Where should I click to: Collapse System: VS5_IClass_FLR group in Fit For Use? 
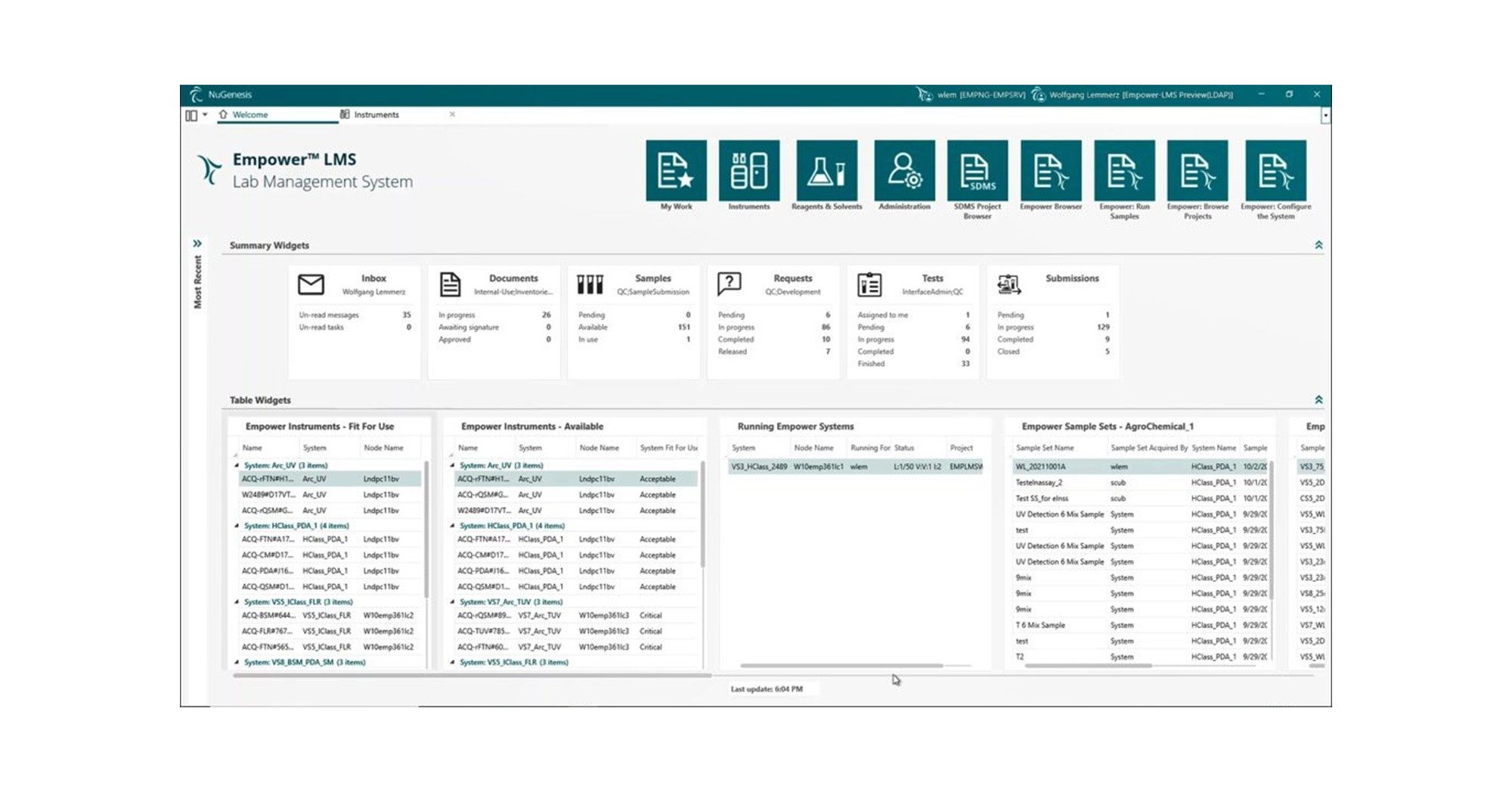click(x=237, y=602)
